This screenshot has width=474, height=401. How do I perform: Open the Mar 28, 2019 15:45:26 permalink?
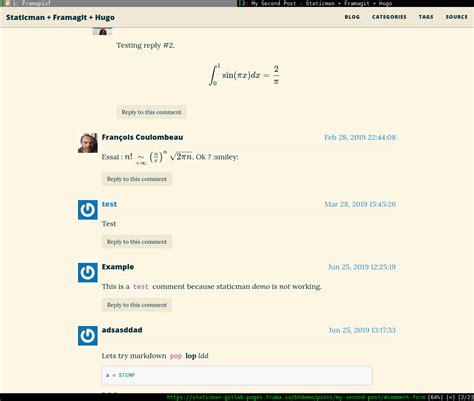click(360, 204)
